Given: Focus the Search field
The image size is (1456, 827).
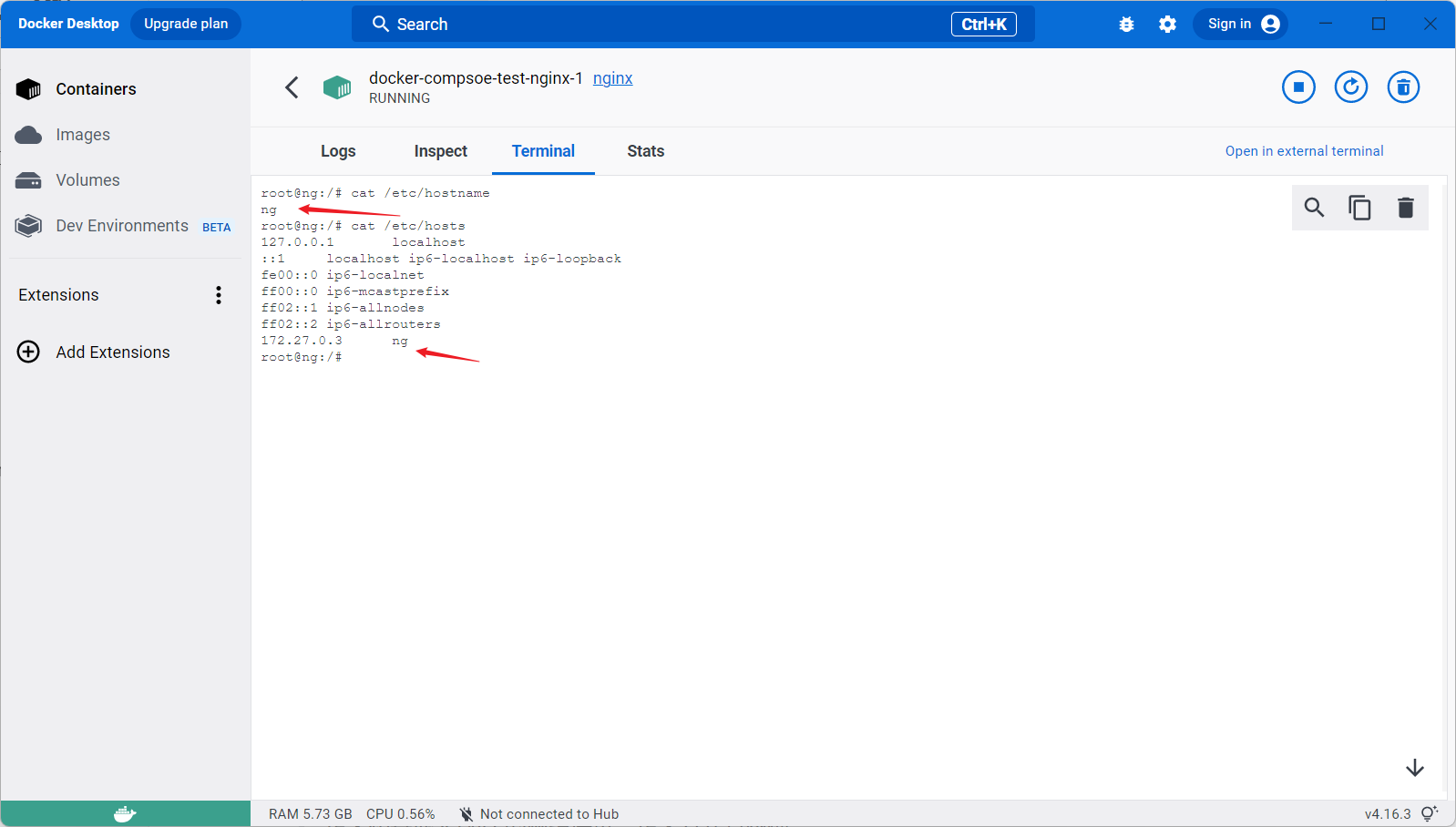Looking at the screenshot, I should [692, 25].
